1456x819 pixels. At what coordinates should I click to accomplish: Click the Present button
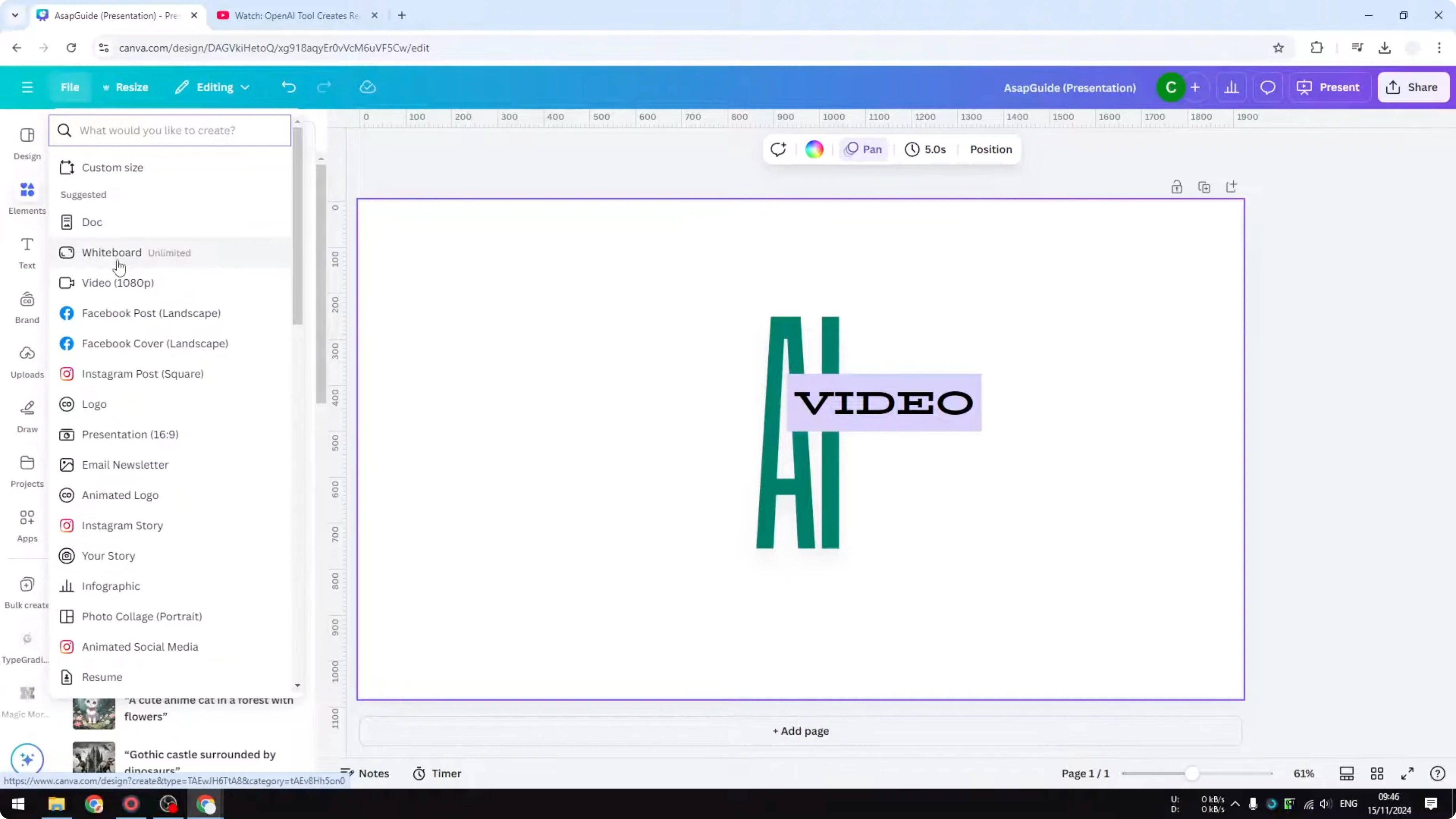click(x=1329, y=87)
